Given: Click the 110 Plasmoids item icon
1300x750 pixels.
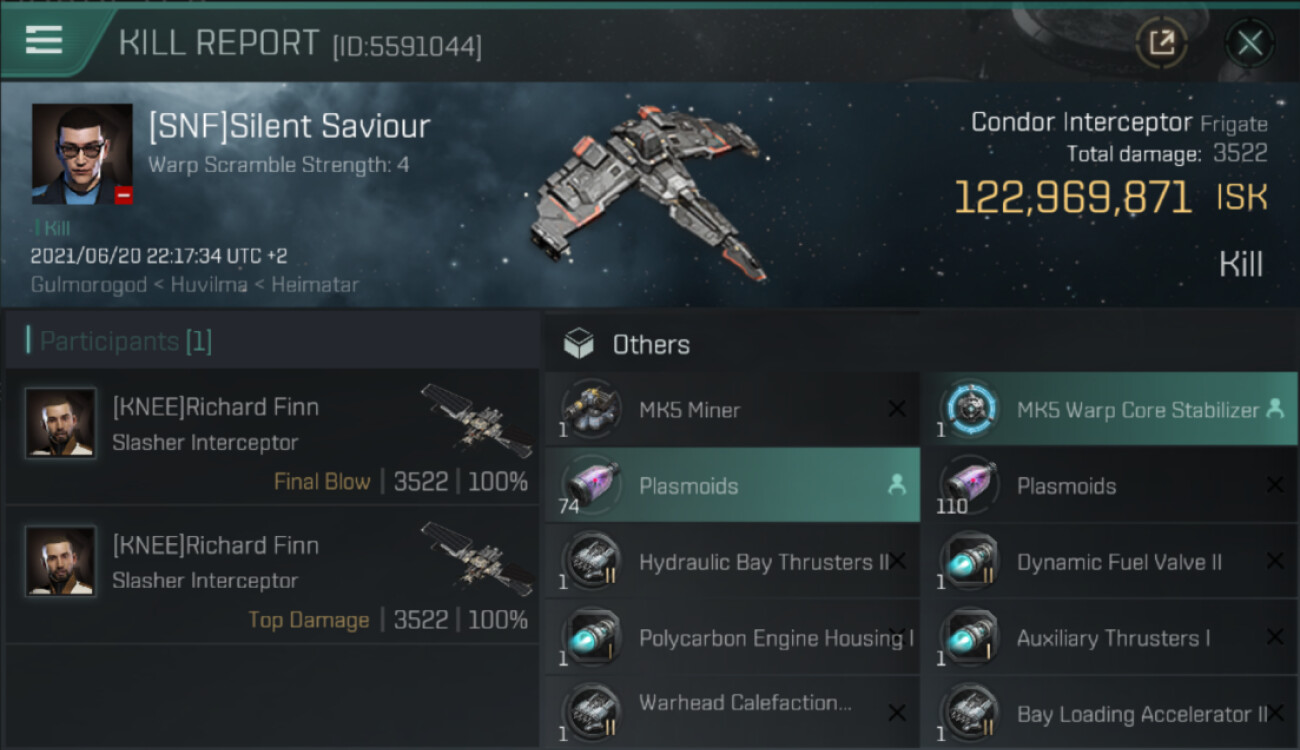Looking at the screenshot, I should tap(969, 486).
